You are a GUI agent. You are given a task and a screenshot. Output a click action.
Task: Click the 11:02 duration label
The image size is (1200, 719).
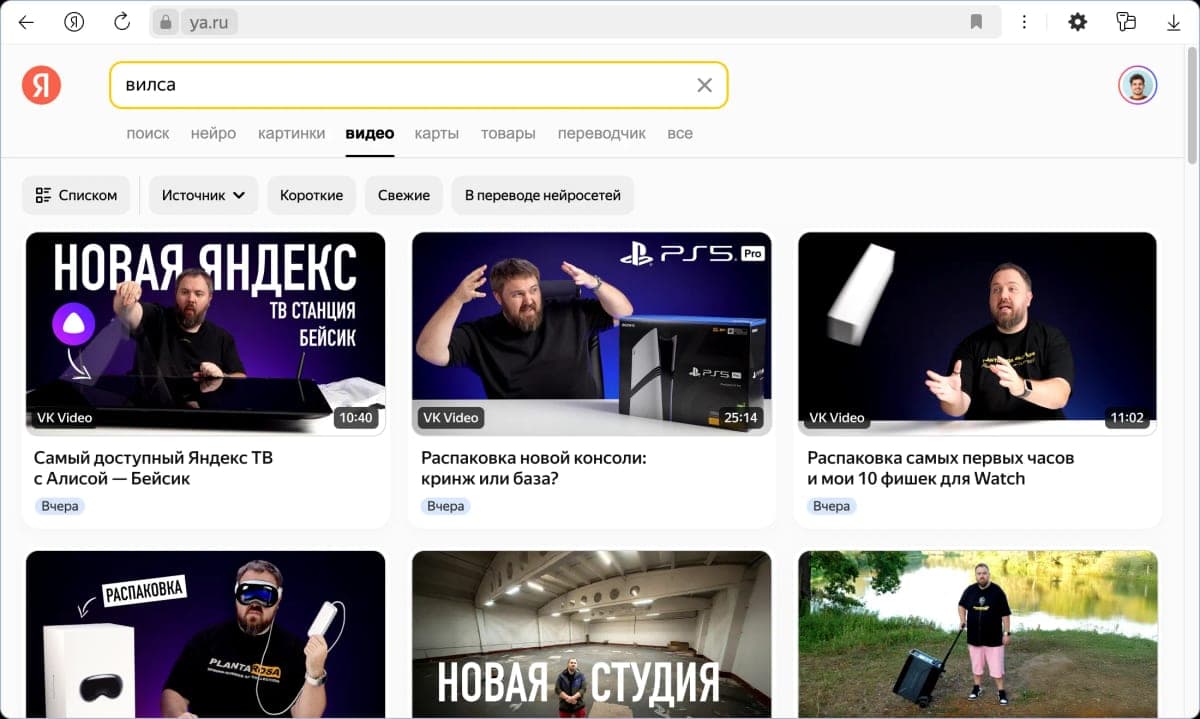[1127, 417]
